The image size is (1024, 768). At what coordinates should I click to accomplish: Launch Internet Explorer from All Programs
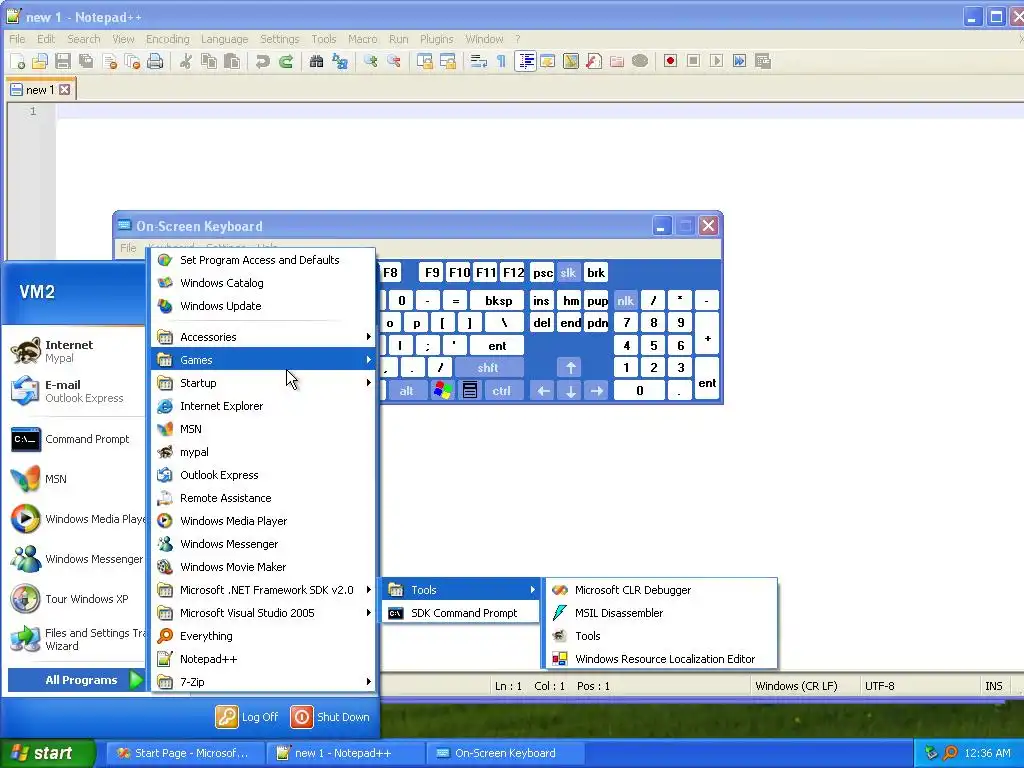point(264,406)
